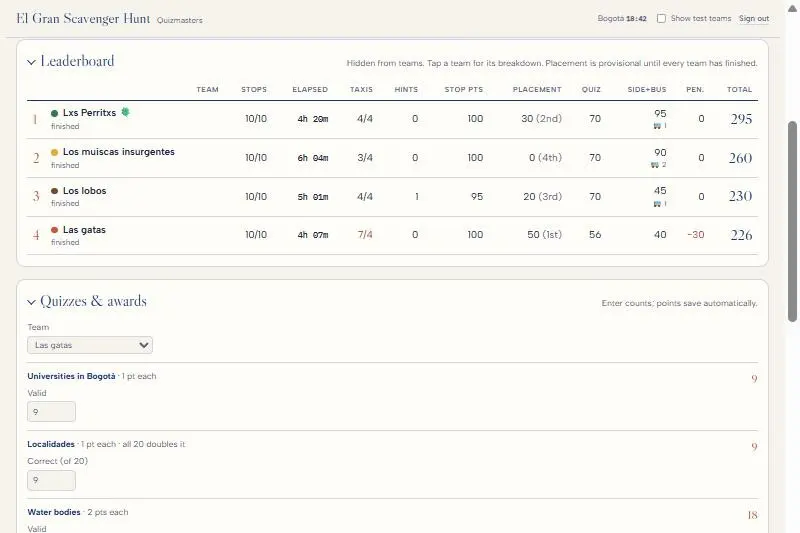This screenshot has height=533, width=800.
Task: Click the Bogotá 18:42 clock text
Action: pyautogui.click(x=622, y=18)
